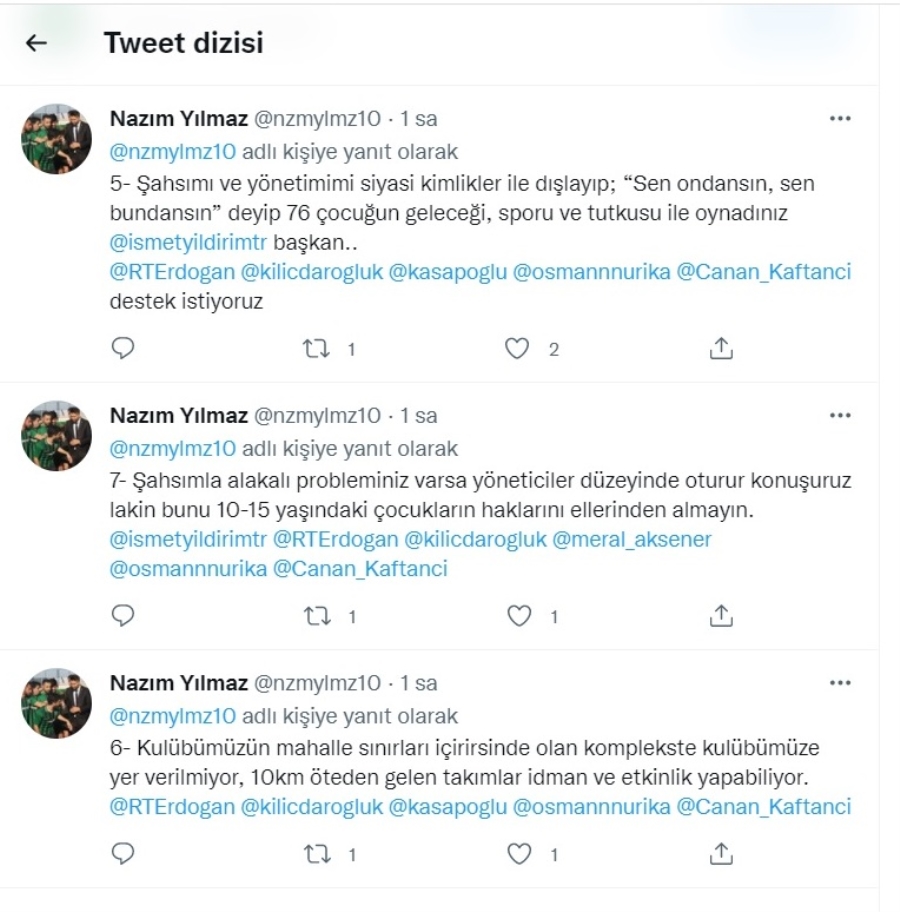
Task: Reply to tweet starting with 7- Şahsımla
Action: click(123, 615)
